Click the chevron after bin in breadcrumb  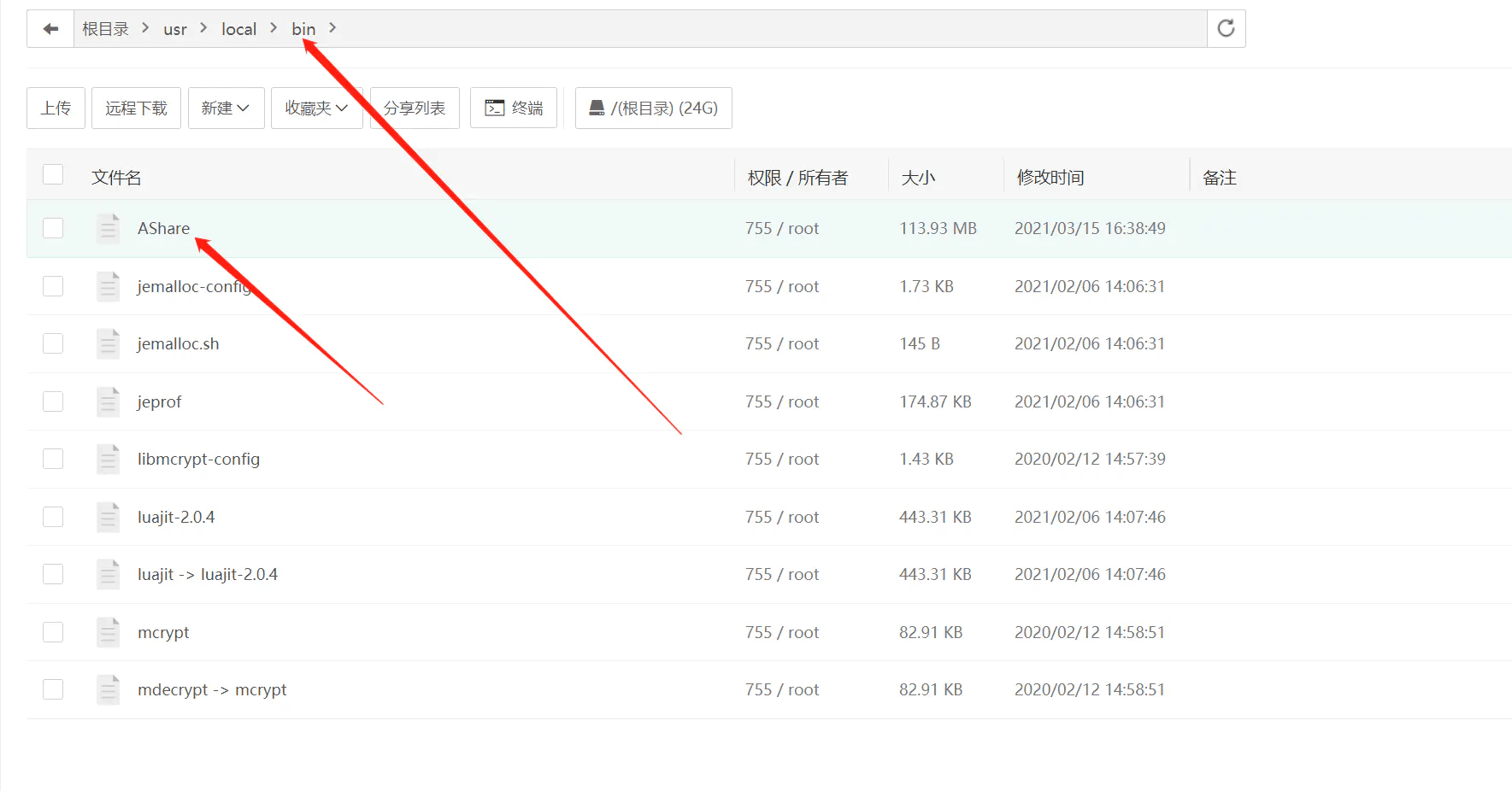pyautogui.click(x=332, y=28)
